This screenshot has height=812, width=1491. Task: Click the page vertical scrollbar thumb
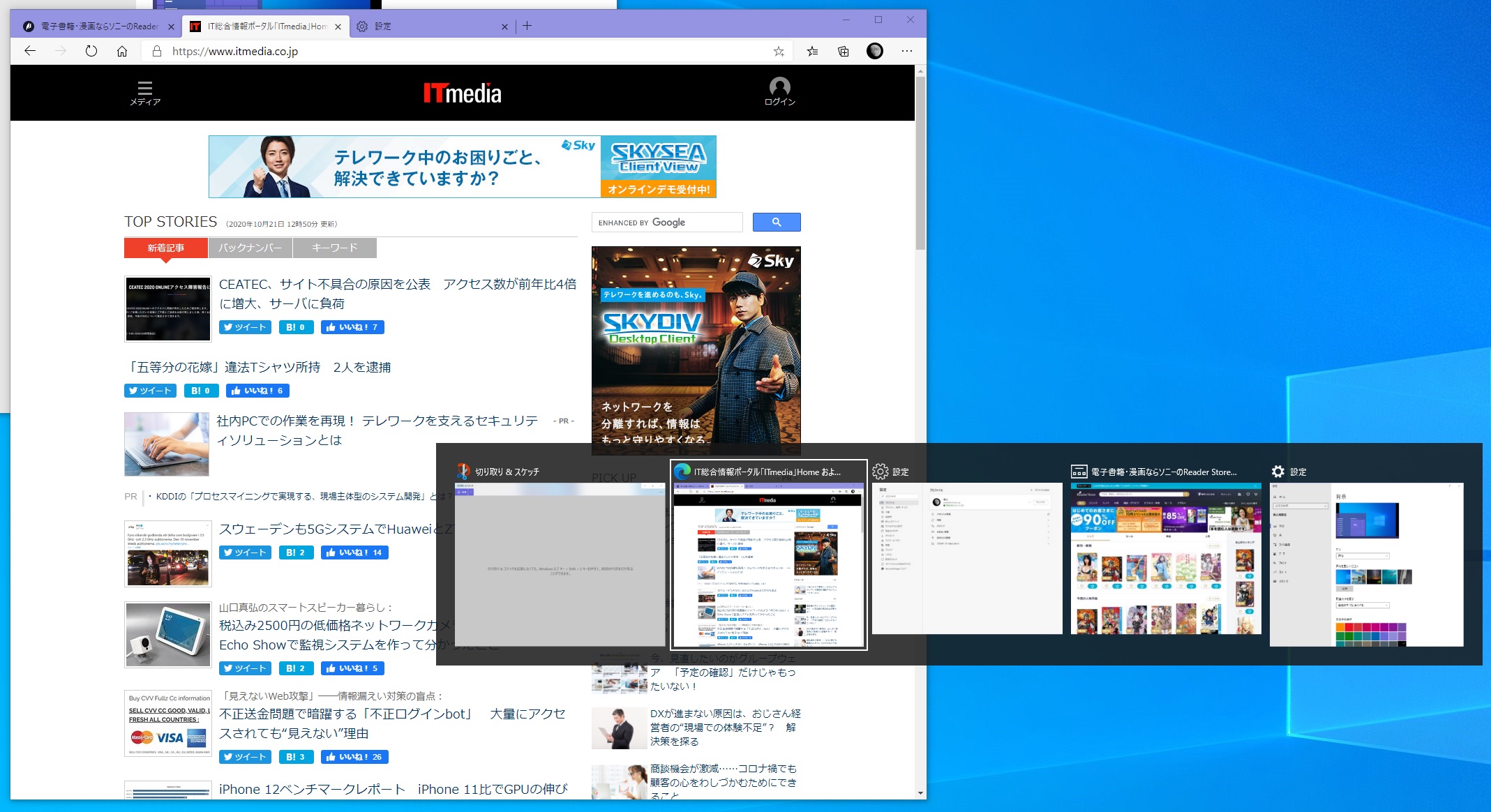pyautogui.click(x=920, y=163)
